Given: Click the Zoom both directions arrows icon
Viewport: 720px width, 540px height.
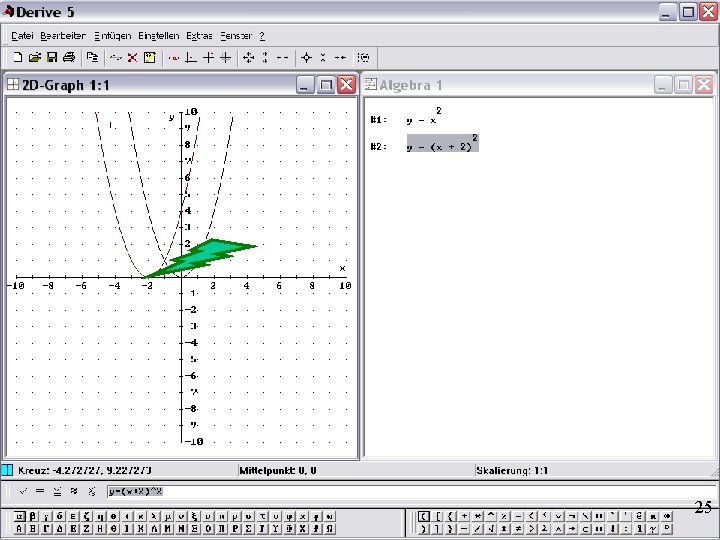Looking at the screenshot, I should pos(248,57).
